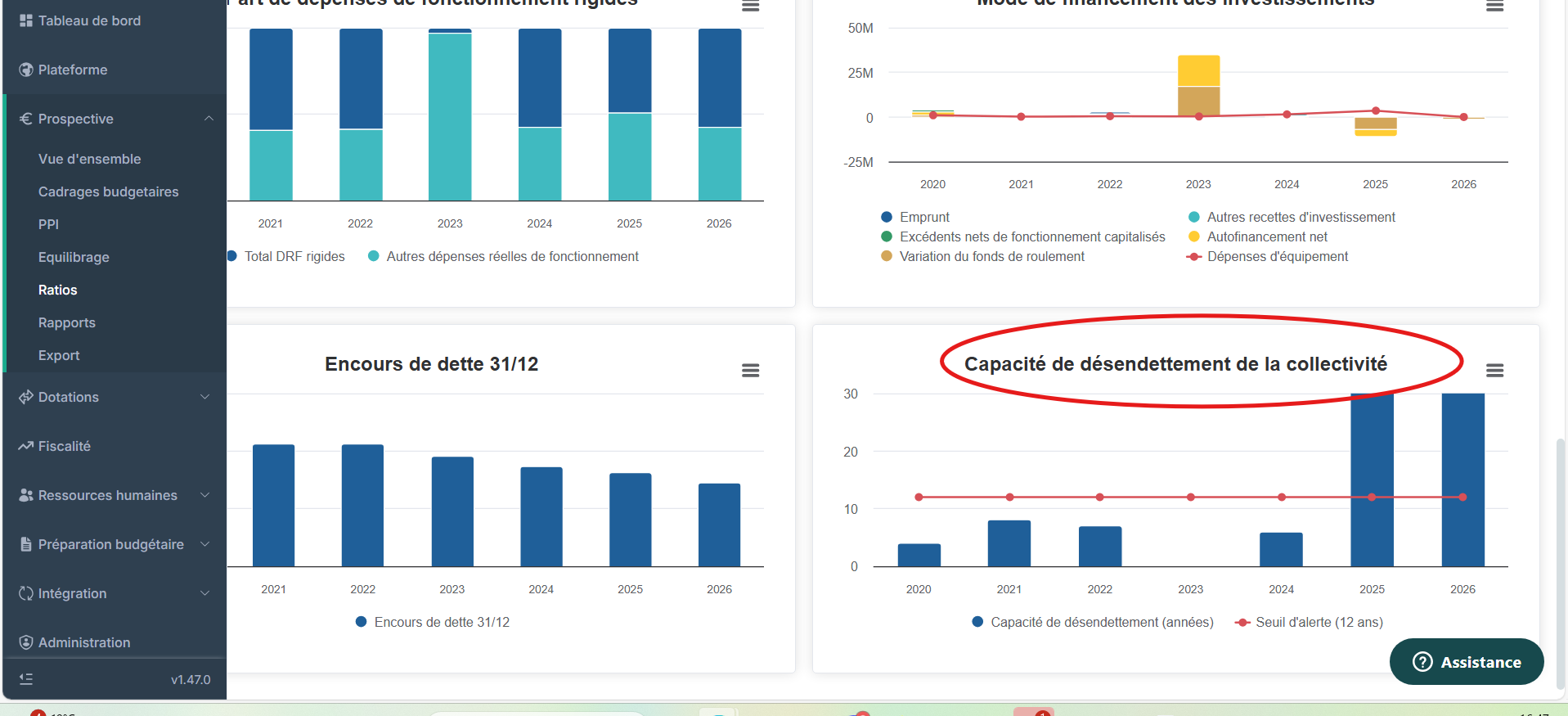Open Capacité de désendettement chart hamburger menu
The height and width of the screenshot is (716, 1568).
pos(1494,371)
